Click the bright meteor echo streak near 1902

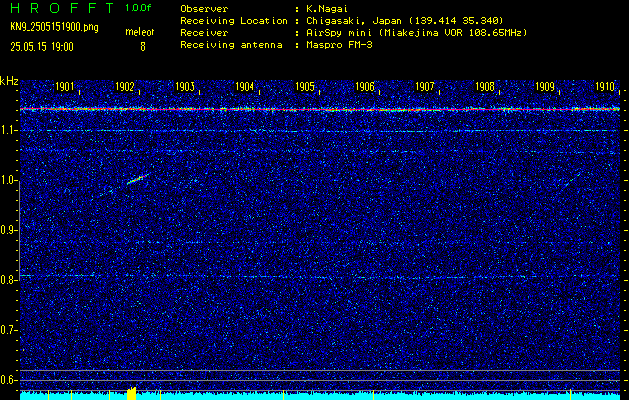[138, 179]
